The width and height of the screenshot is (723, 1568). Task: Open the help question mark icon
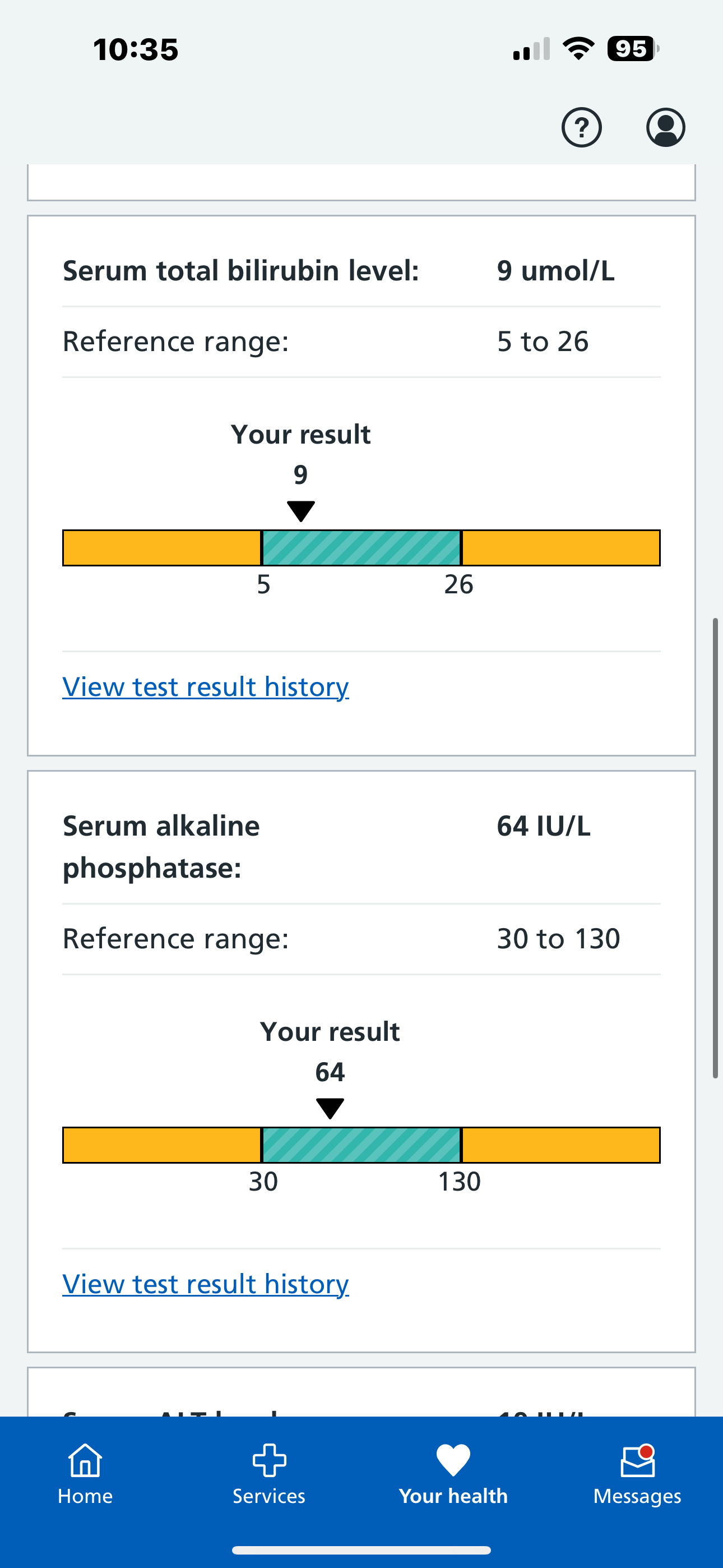[x=581, y=127]
